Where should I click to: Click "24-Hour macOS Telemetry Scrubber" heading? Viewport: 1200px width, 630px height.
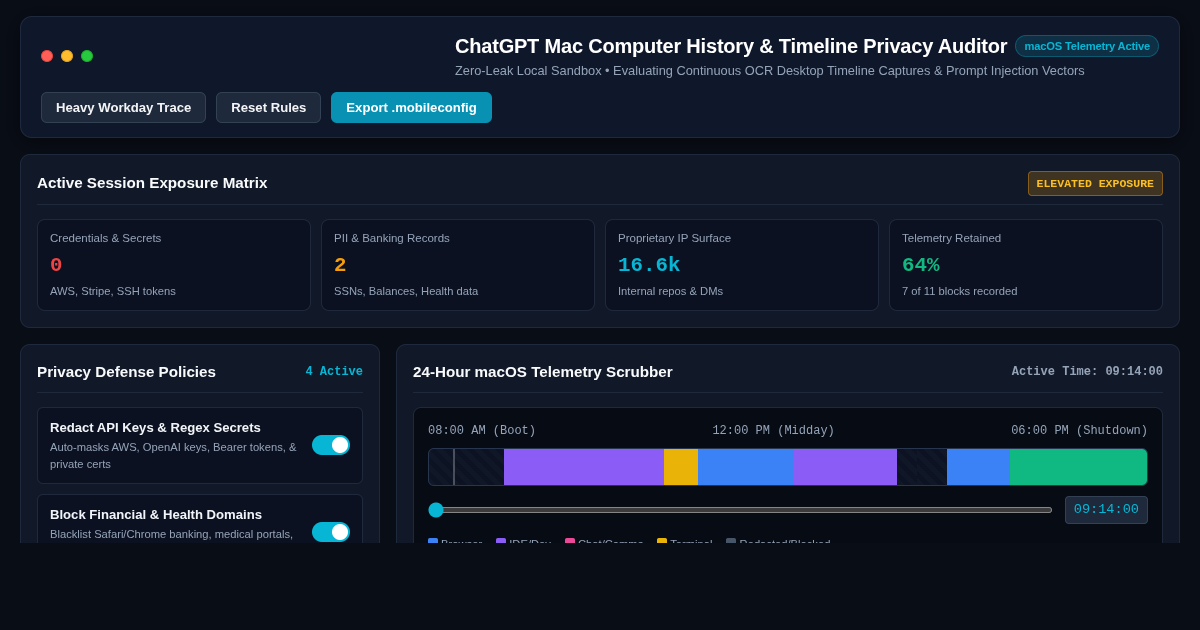(543, 372)
